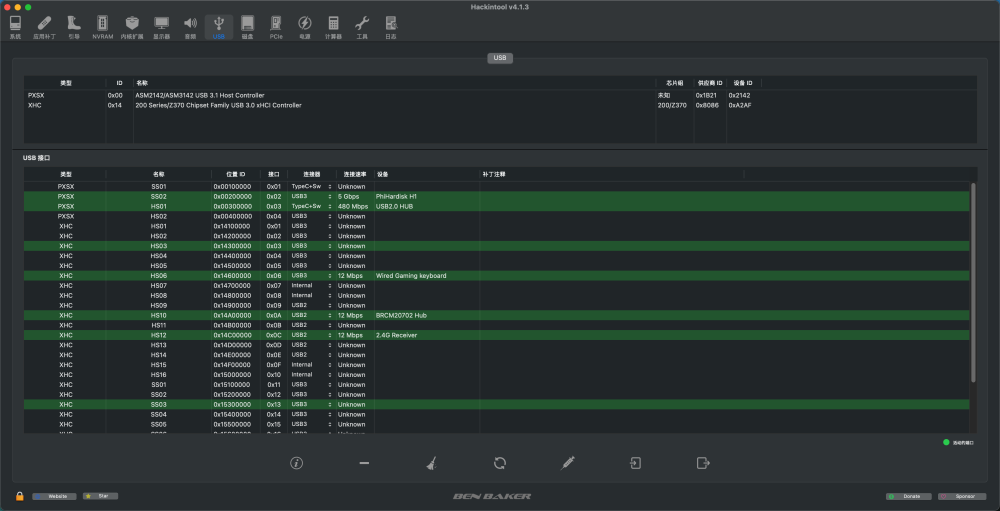Click the info icon below the USB table
This screenshot has width=1000, height=511.
(x=296, y=463)
